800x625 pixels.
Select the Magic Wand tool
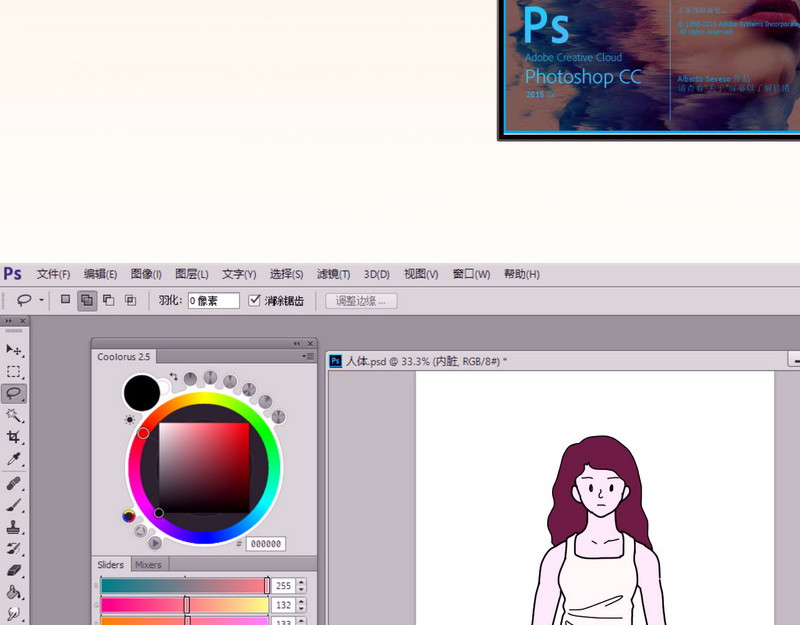pos(14,415)
